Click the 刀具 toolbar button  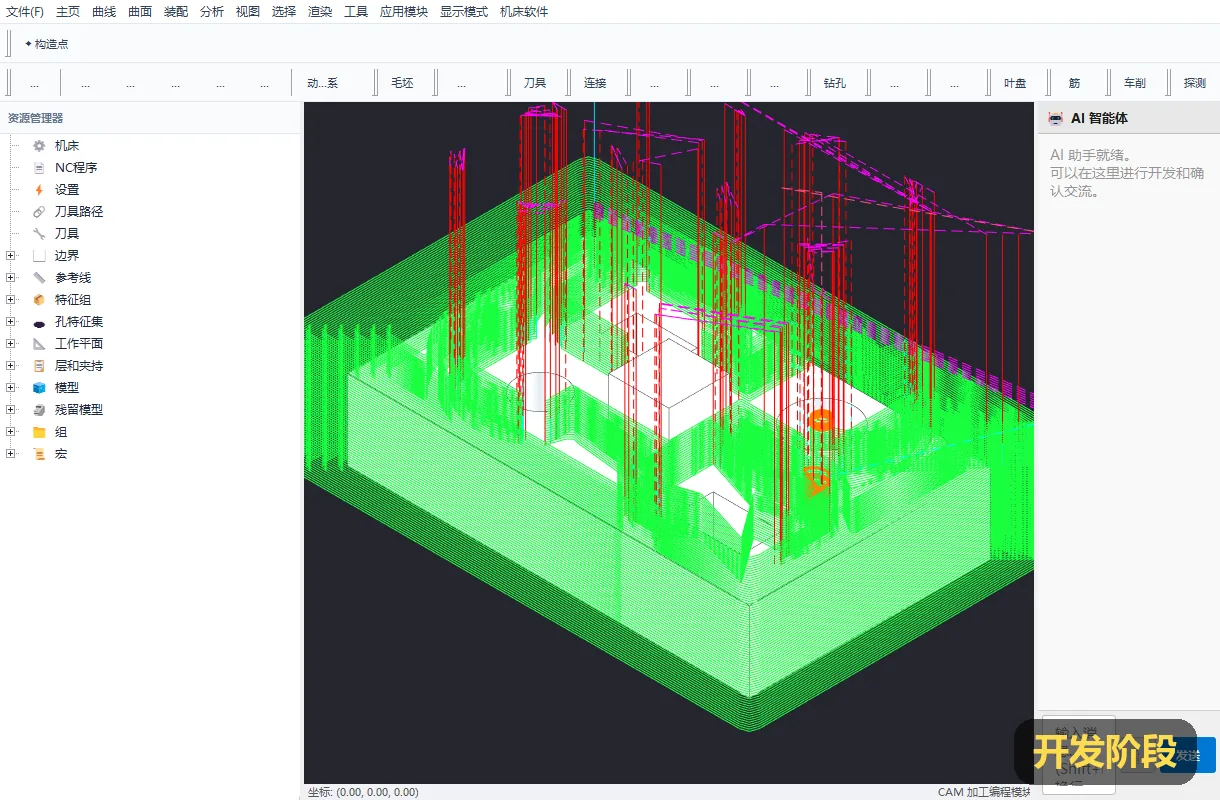pos(535,83)
